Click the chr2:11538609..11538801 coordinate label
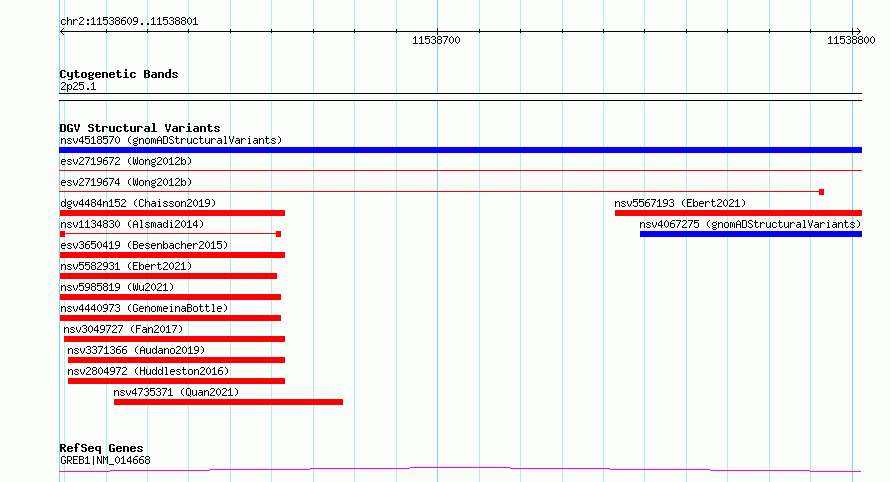Image resolution: width=890 pixels, height=482 pixels. (129, 22)
